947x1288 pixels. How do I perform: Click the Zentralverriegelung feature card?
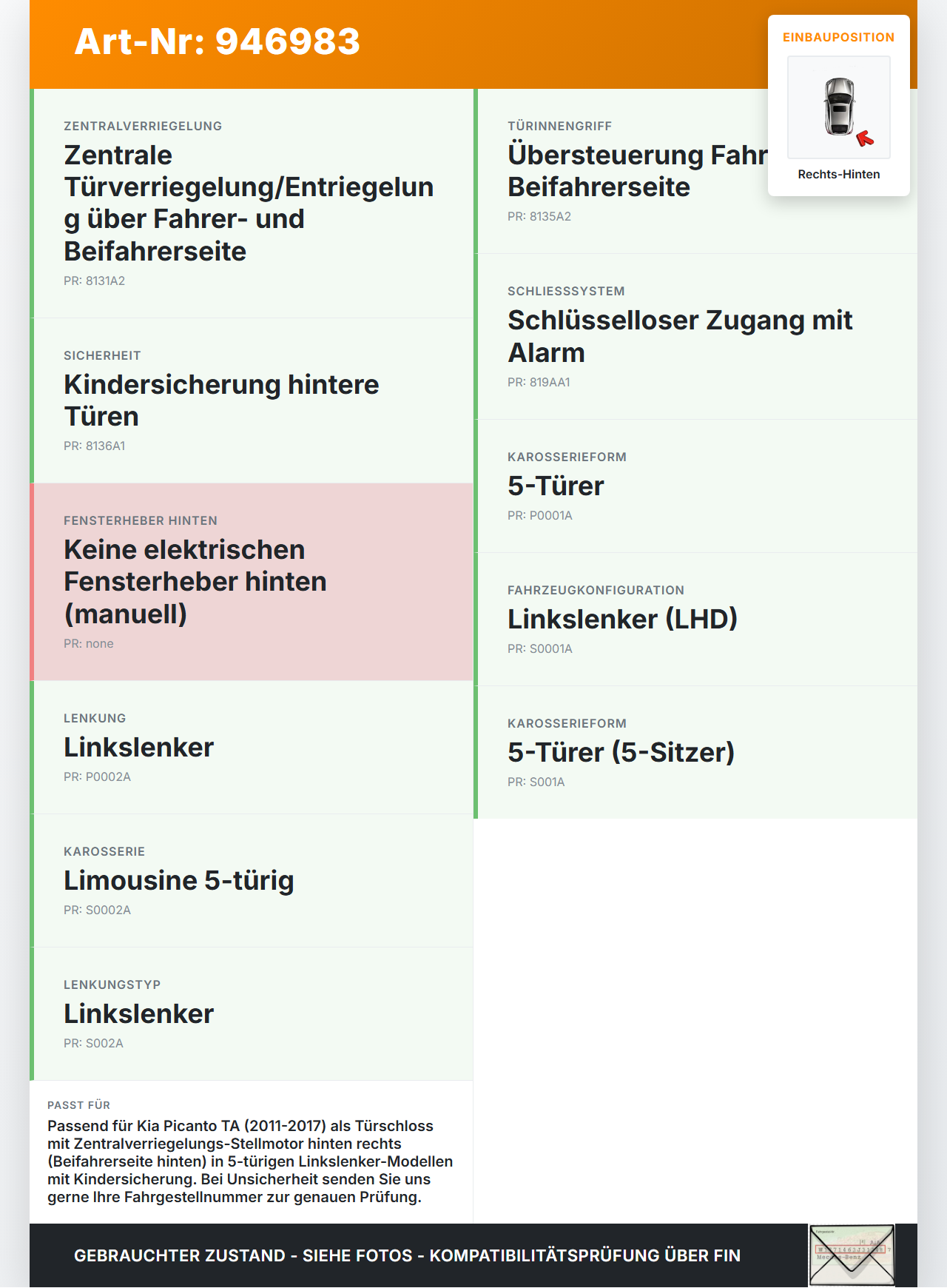click(252, 204)
